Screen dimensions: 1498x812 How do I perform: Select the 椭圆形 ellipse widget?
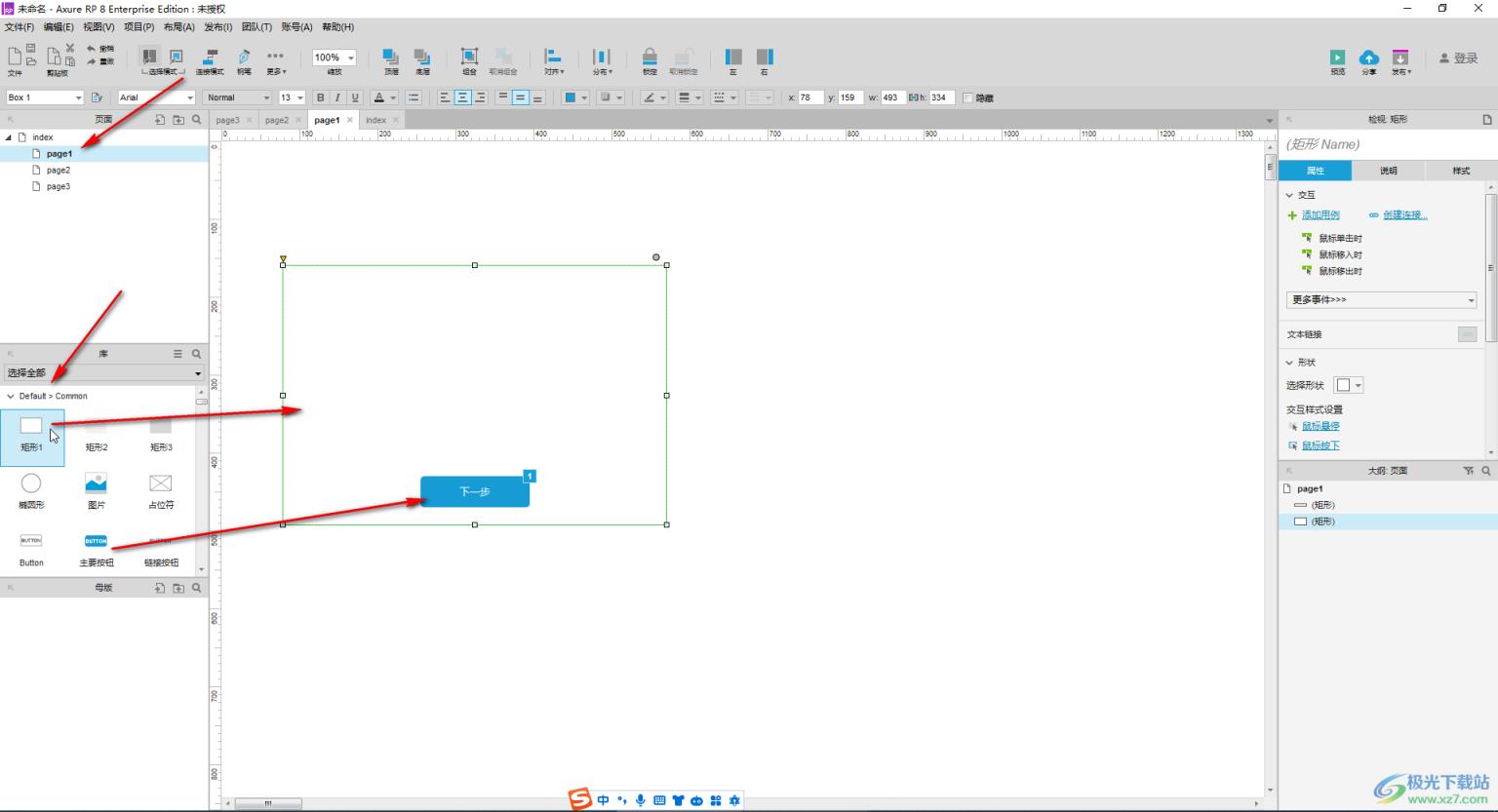coord(31,491)
